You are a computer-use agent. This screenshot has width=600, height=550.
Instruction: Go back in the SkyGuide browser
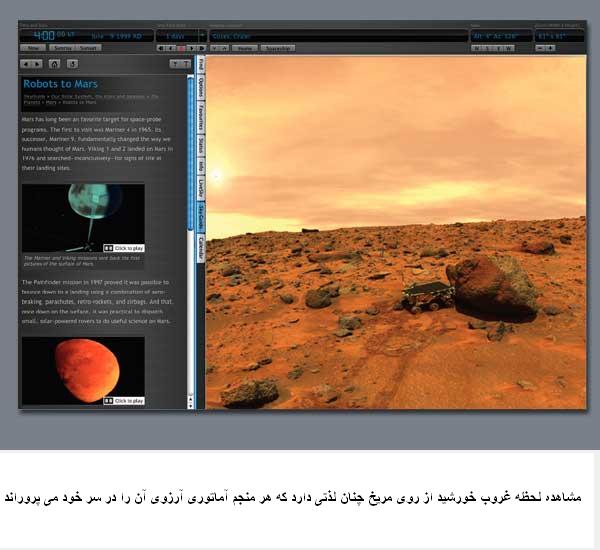[26, 64]
